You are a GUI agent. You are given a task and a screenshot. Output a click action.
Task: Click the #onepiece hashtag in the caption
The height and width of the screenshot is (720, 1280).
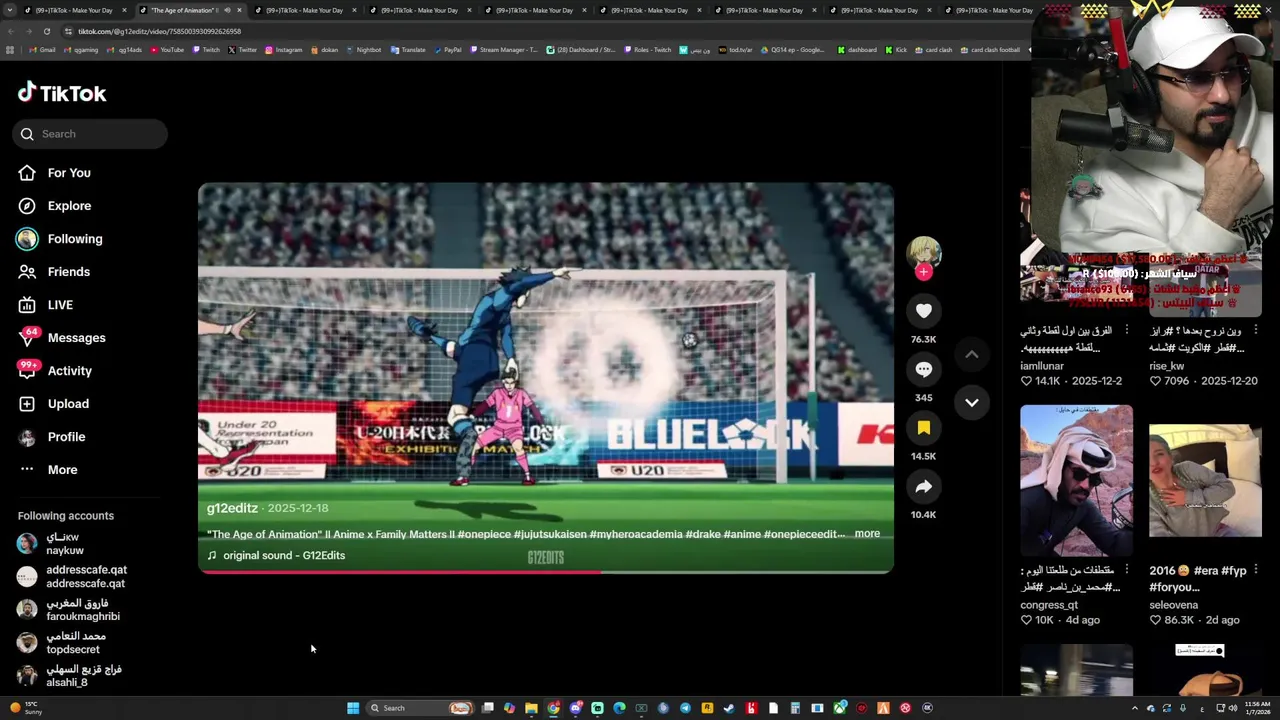point(483,534)
